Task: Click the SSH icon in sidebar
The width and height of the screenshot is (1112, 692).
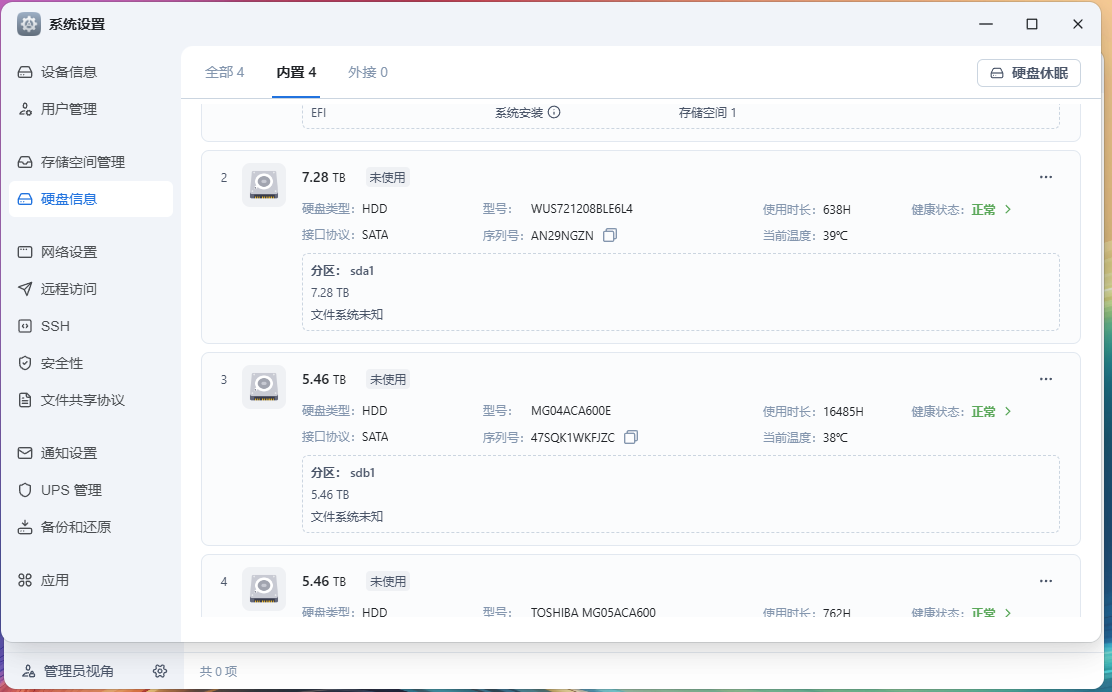Action: 25,326
